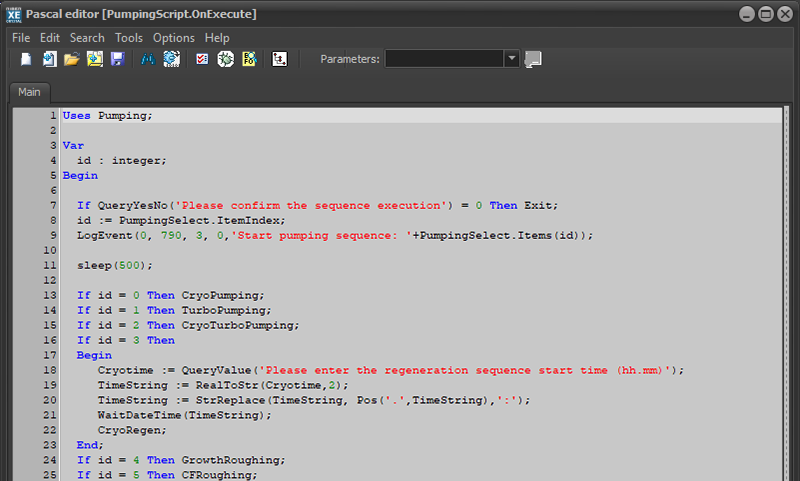Click the rightmost toolbar icon before Parameters
The height and width of the screenshot is (481, 800).
(x=281, y=60)
